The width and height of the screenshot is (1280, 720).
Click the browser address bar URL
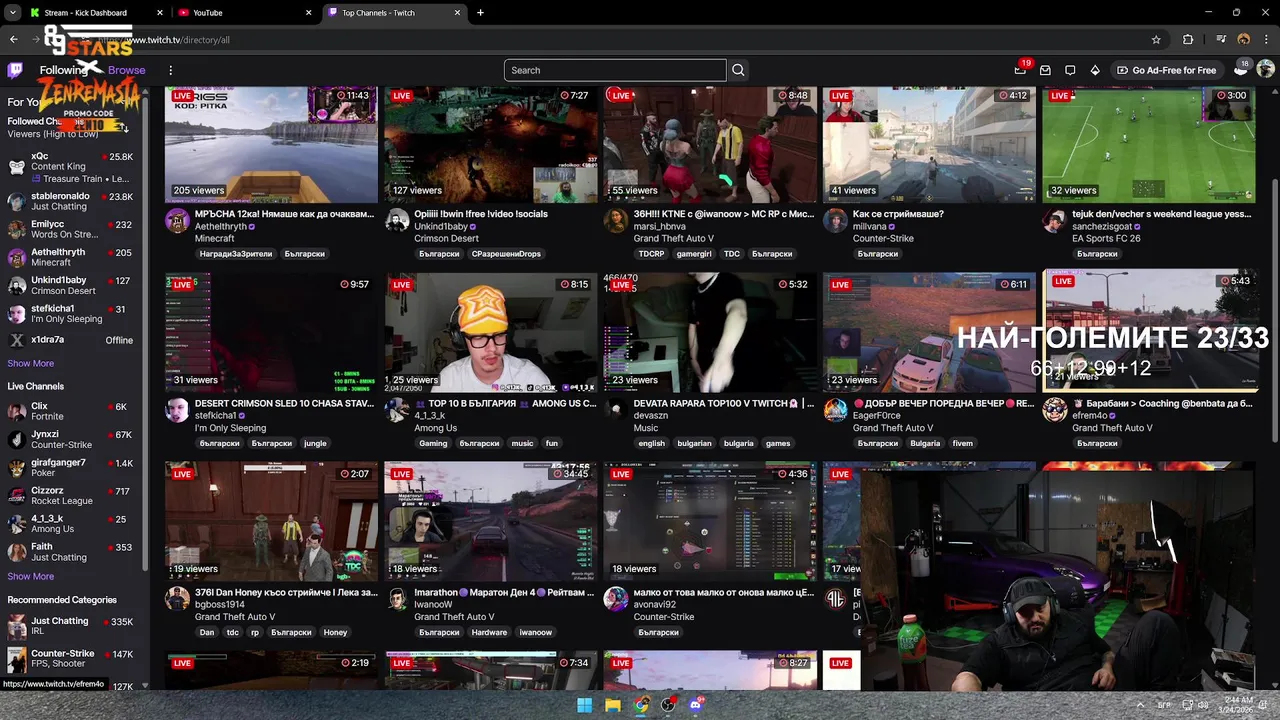[x=176, y=40]
